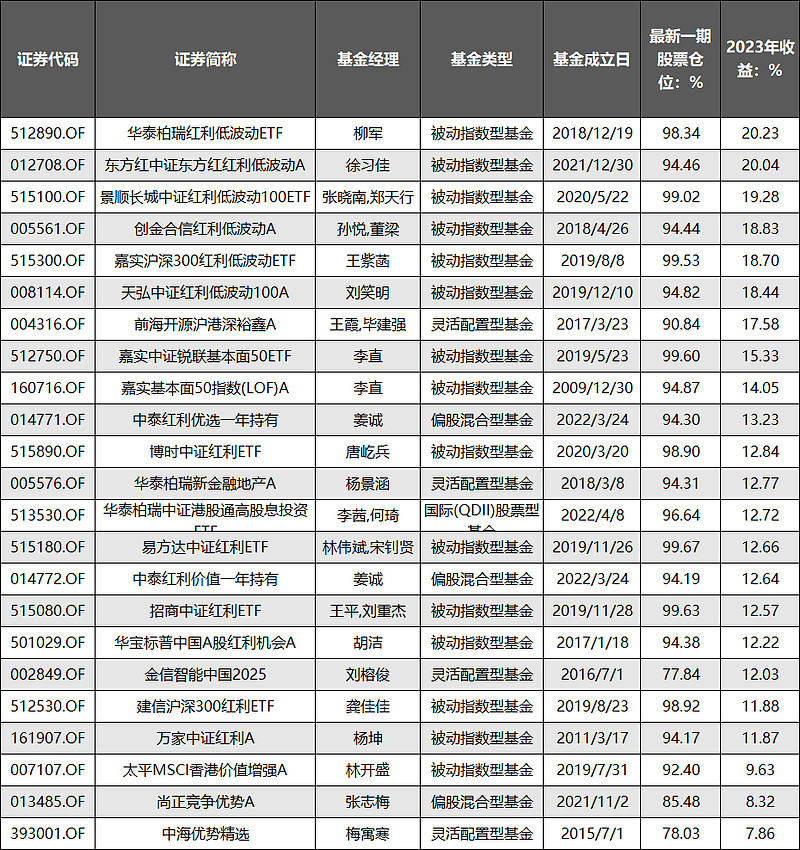800x850 pixels.
Task: Click the stock position 99.60
Action: tap(681, 356)
